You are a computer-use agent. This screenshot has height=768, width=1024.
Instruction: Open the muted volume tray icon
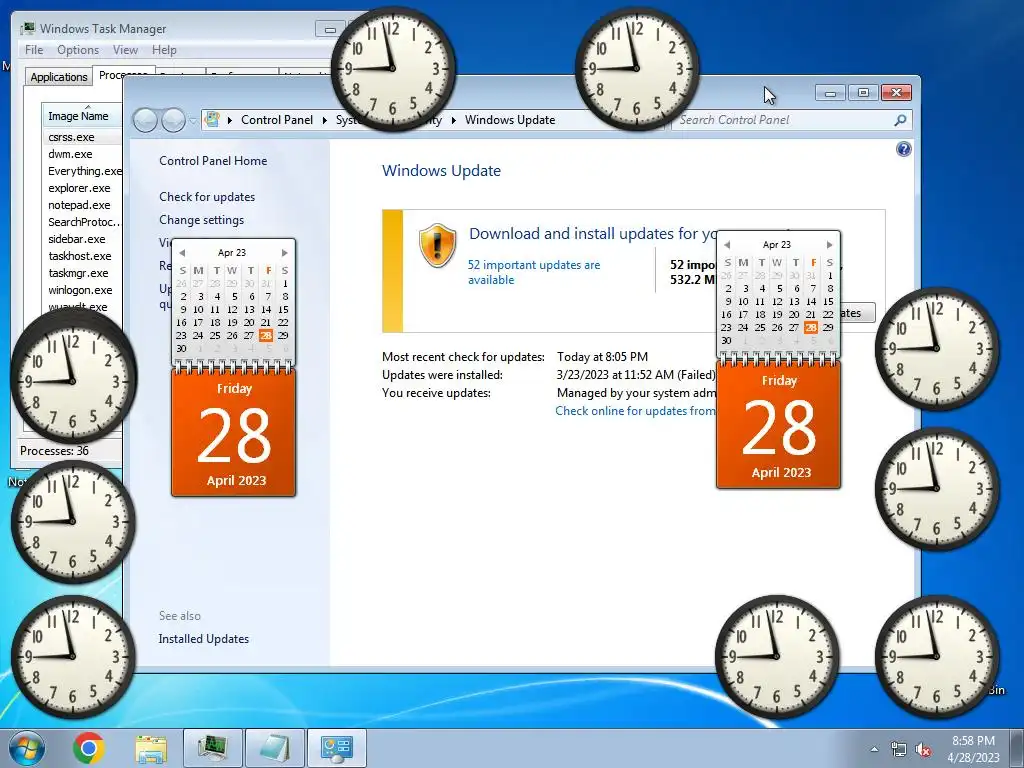(x=923, y=750)
